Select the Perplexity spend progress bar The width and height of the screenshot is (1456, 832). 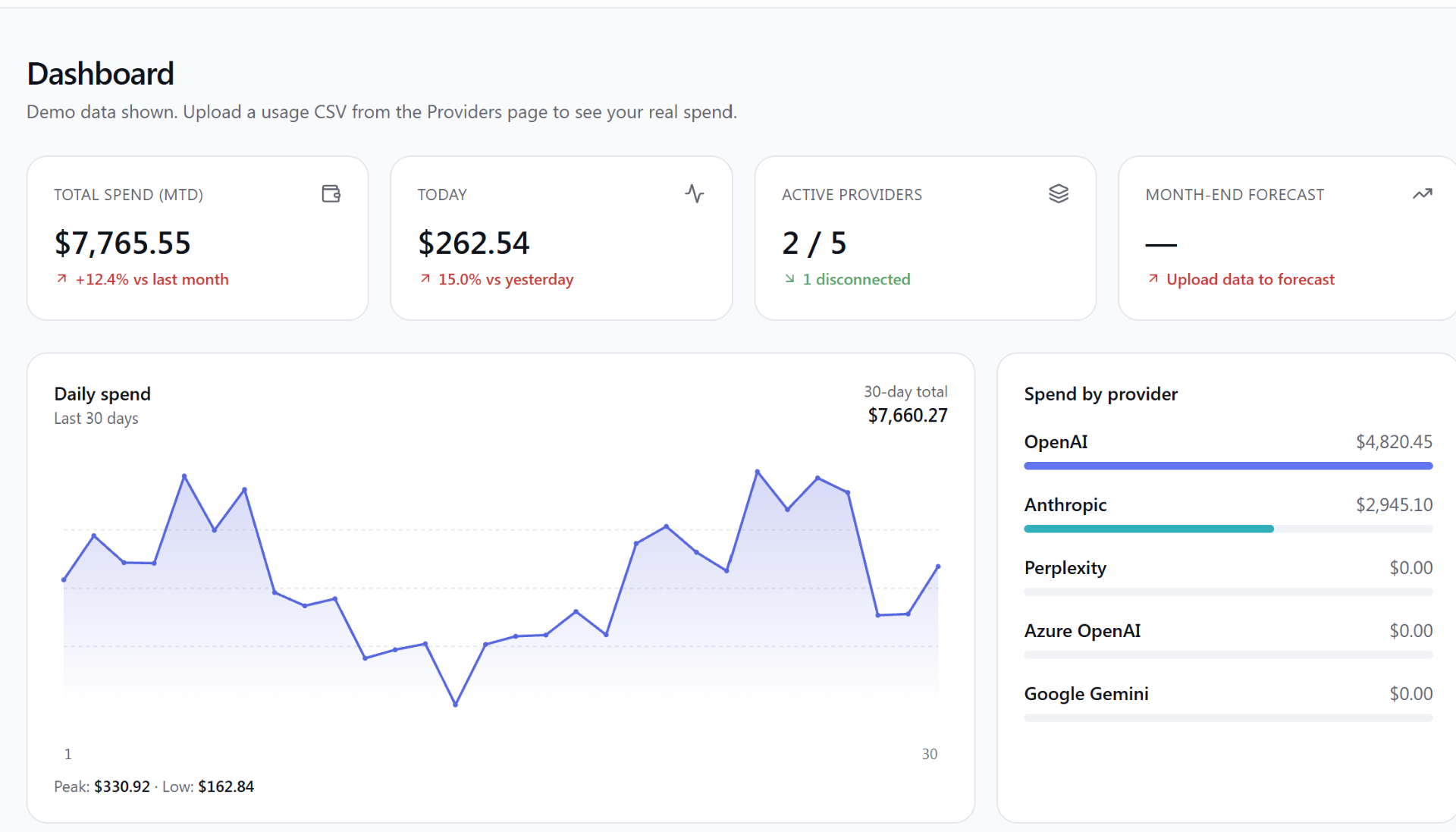(x=1228, y=592)
